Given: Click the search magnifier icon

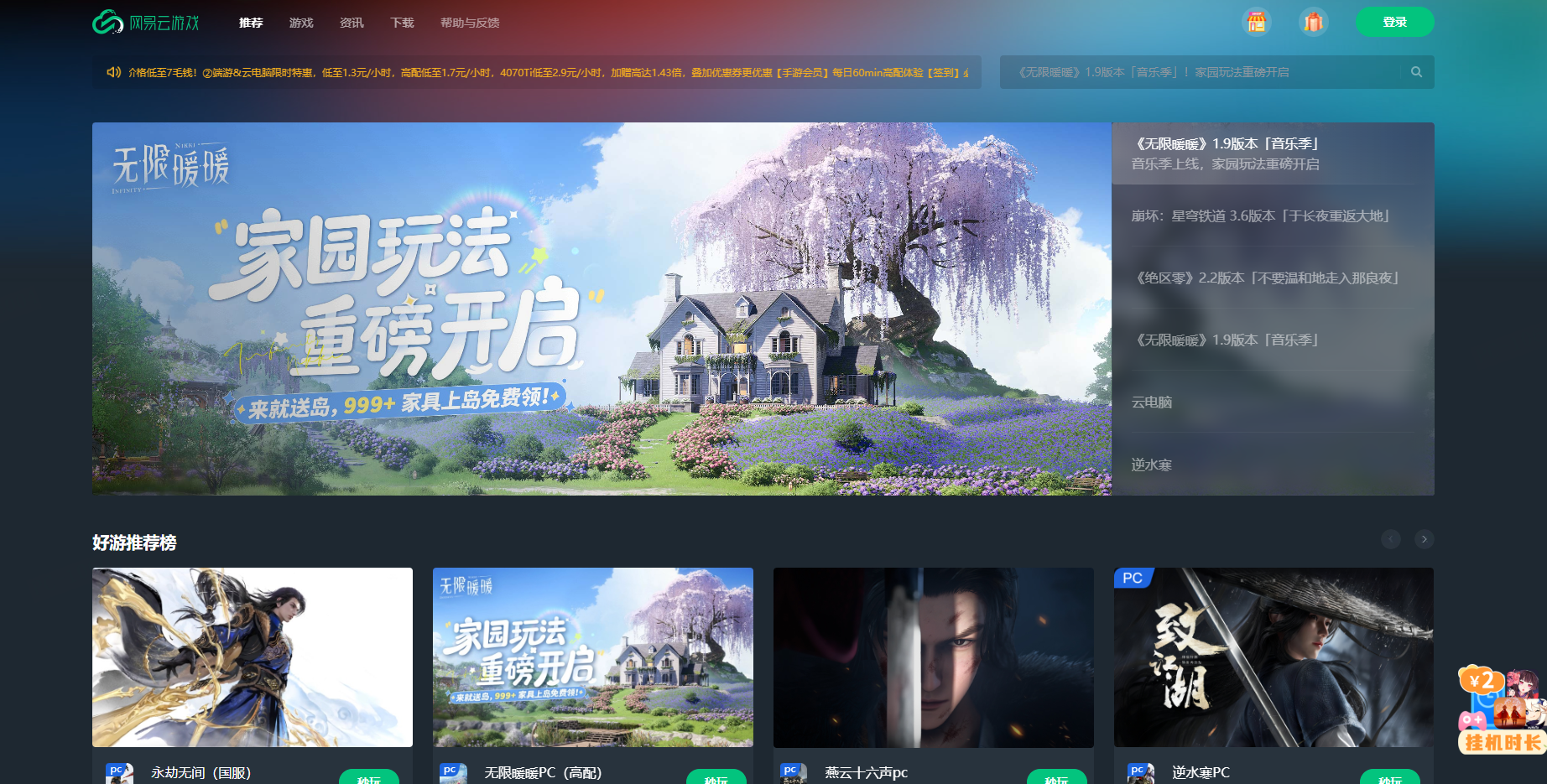Looking at the screenshot, I should [x=1416, y=72].
